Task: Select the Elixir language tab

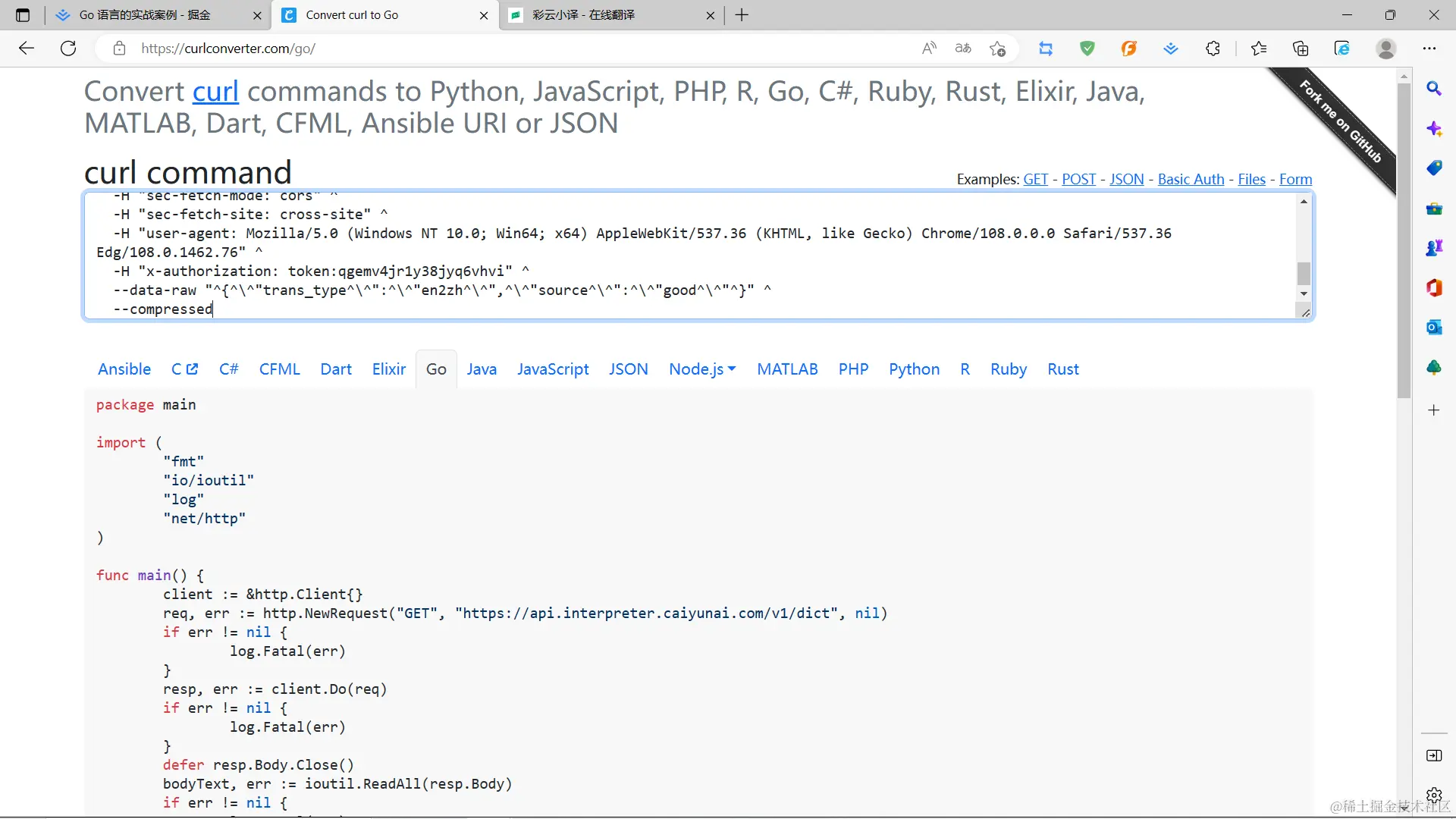Action: pyautogui.click(x=388, y=369)
